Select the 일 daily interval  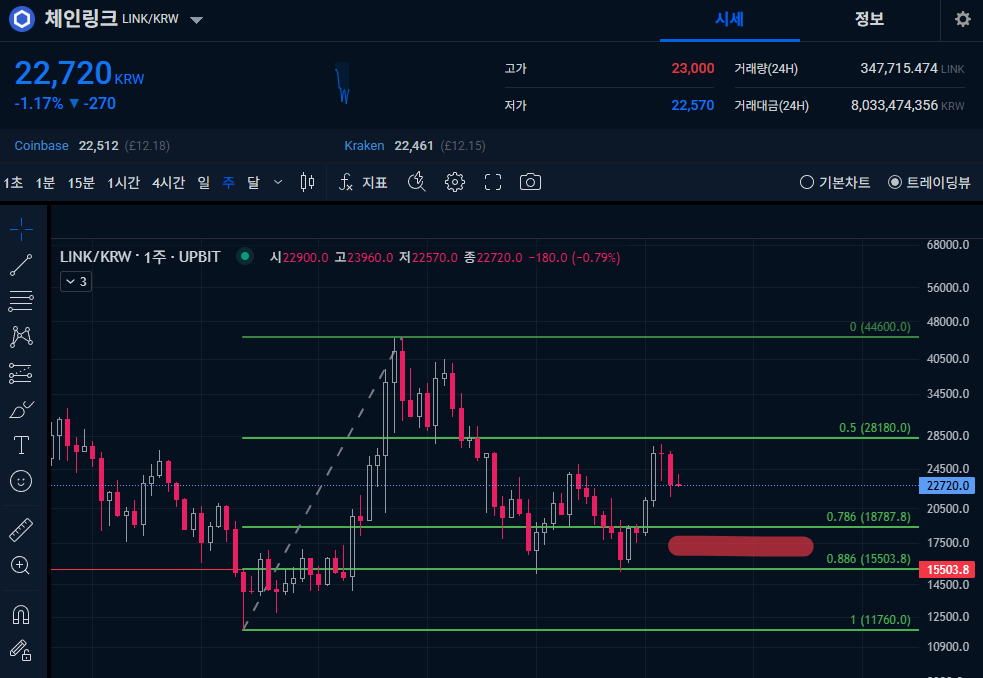pyautogui.click(x=204, y=183)
